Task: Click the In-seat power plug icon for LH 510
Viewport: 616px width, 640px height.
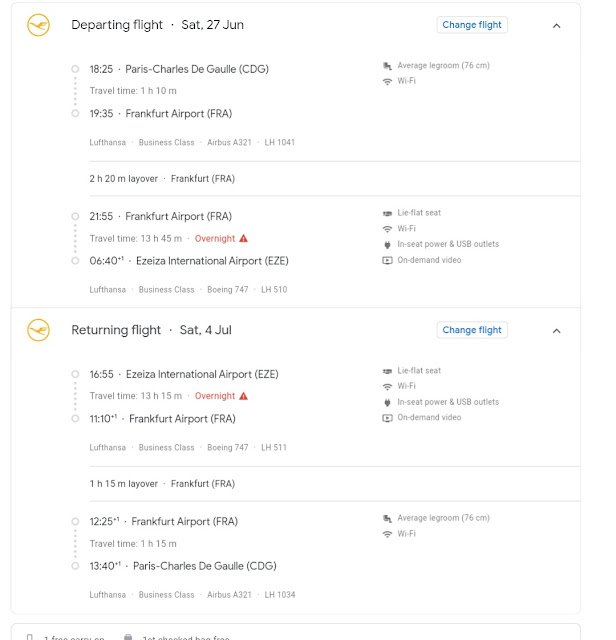Action: tap(387, 244)
